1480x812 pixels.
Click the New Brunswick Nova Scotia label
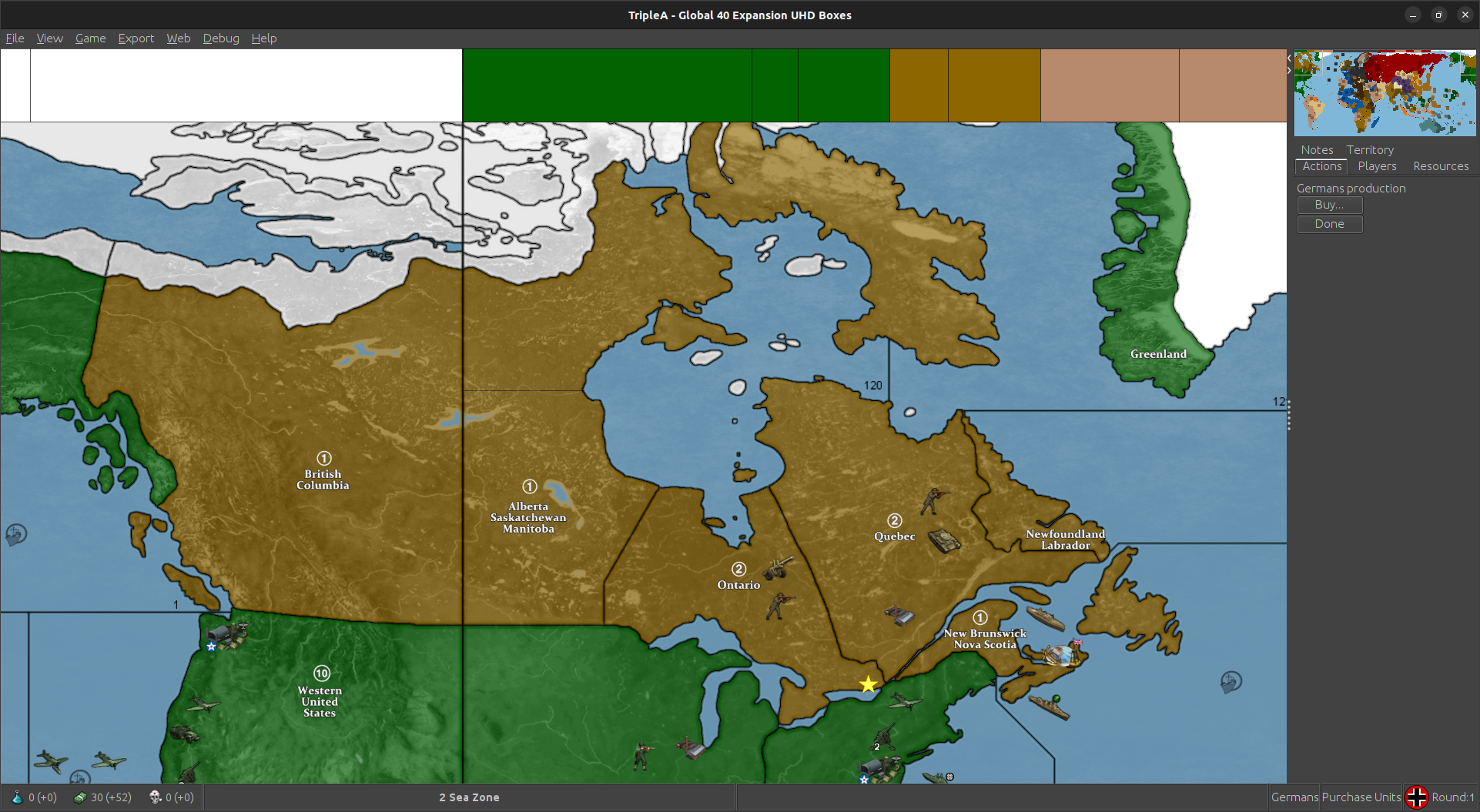pyautogui.click(x=985, y=639)
